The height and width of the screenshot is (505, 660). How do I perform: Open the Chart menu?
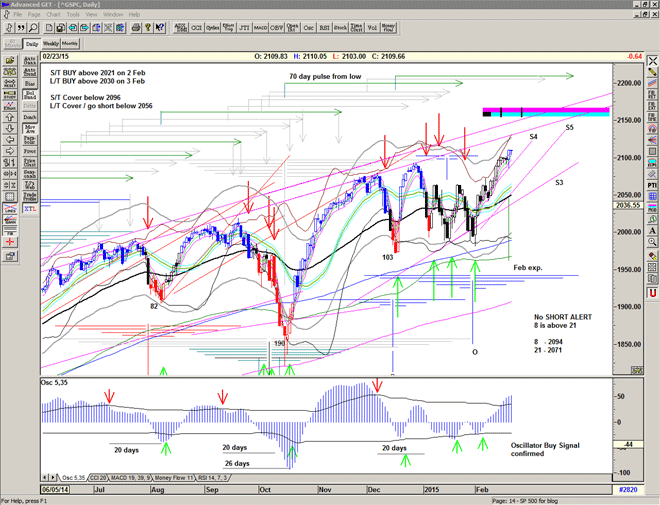pos(52,15)
